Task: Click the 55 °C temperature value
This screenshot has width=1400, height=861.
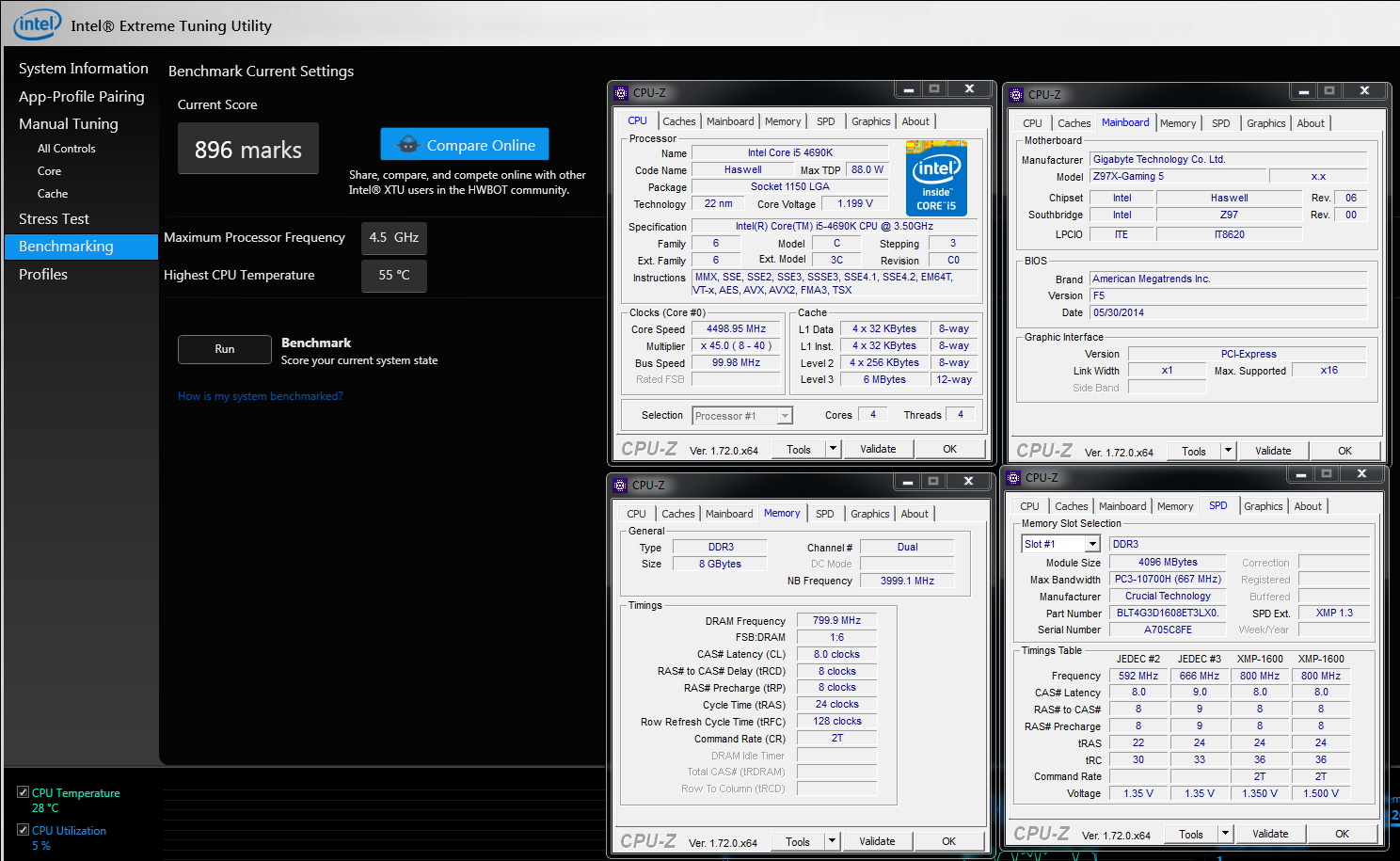Action: (394, 276)
